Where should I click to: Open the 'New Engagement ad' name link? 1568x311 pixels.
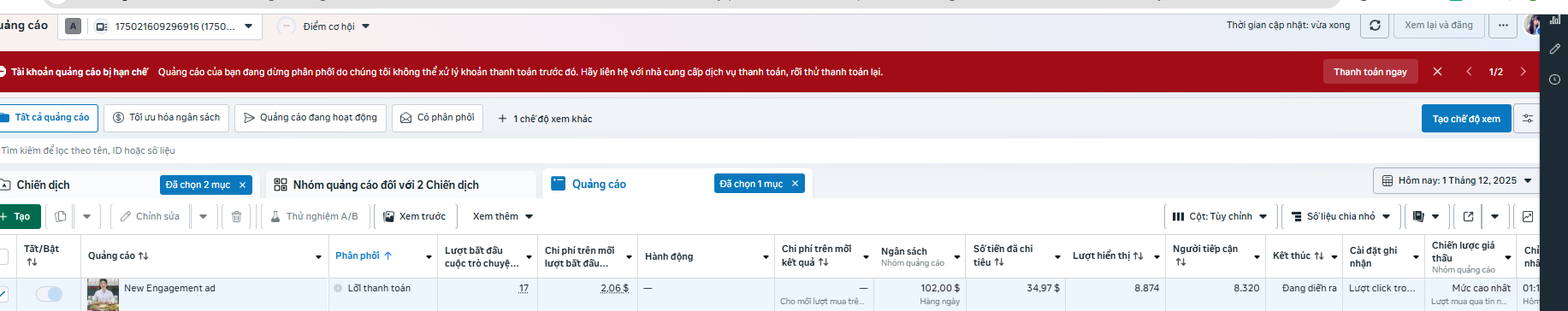coord(169,288)
